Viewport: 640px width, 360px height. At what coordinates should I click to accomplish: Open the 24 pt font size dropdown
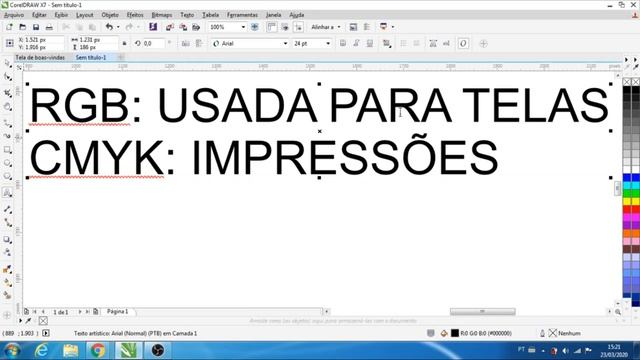(328, 43)
